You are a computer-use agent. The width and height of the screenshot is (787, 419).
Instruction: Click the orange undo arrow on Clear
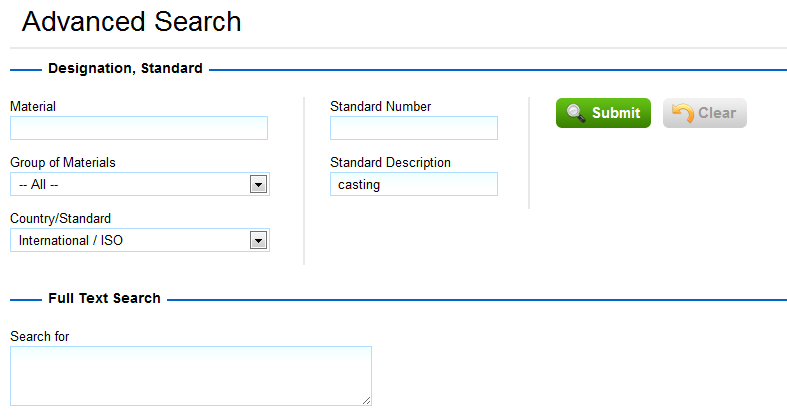click(x=683, y=113)
